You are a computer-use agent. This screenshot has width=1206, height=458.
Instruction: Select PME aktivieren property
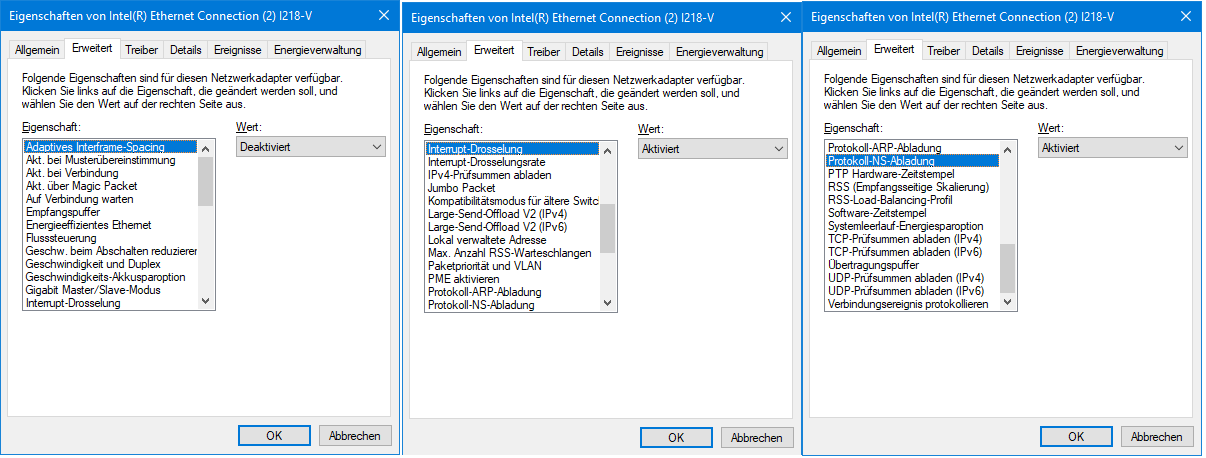point(463,279)
